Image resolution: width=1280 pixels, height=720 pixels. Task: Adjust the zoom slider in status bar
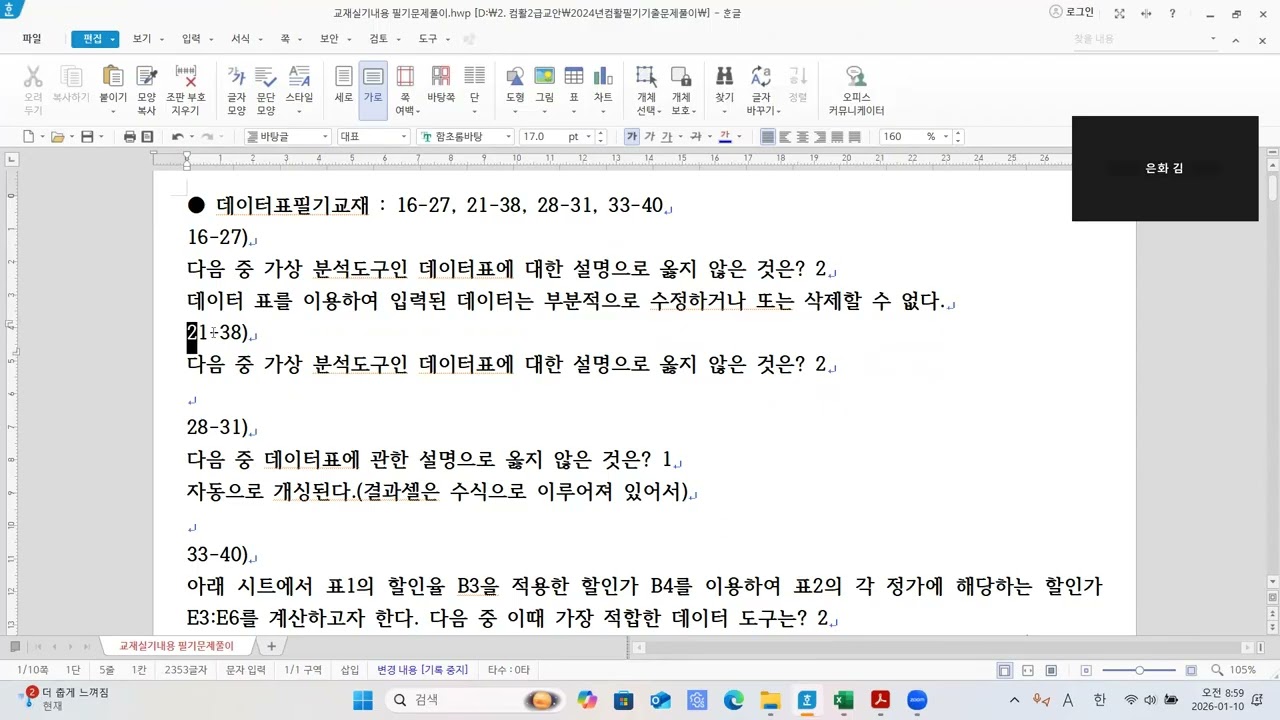(1140, 670)
